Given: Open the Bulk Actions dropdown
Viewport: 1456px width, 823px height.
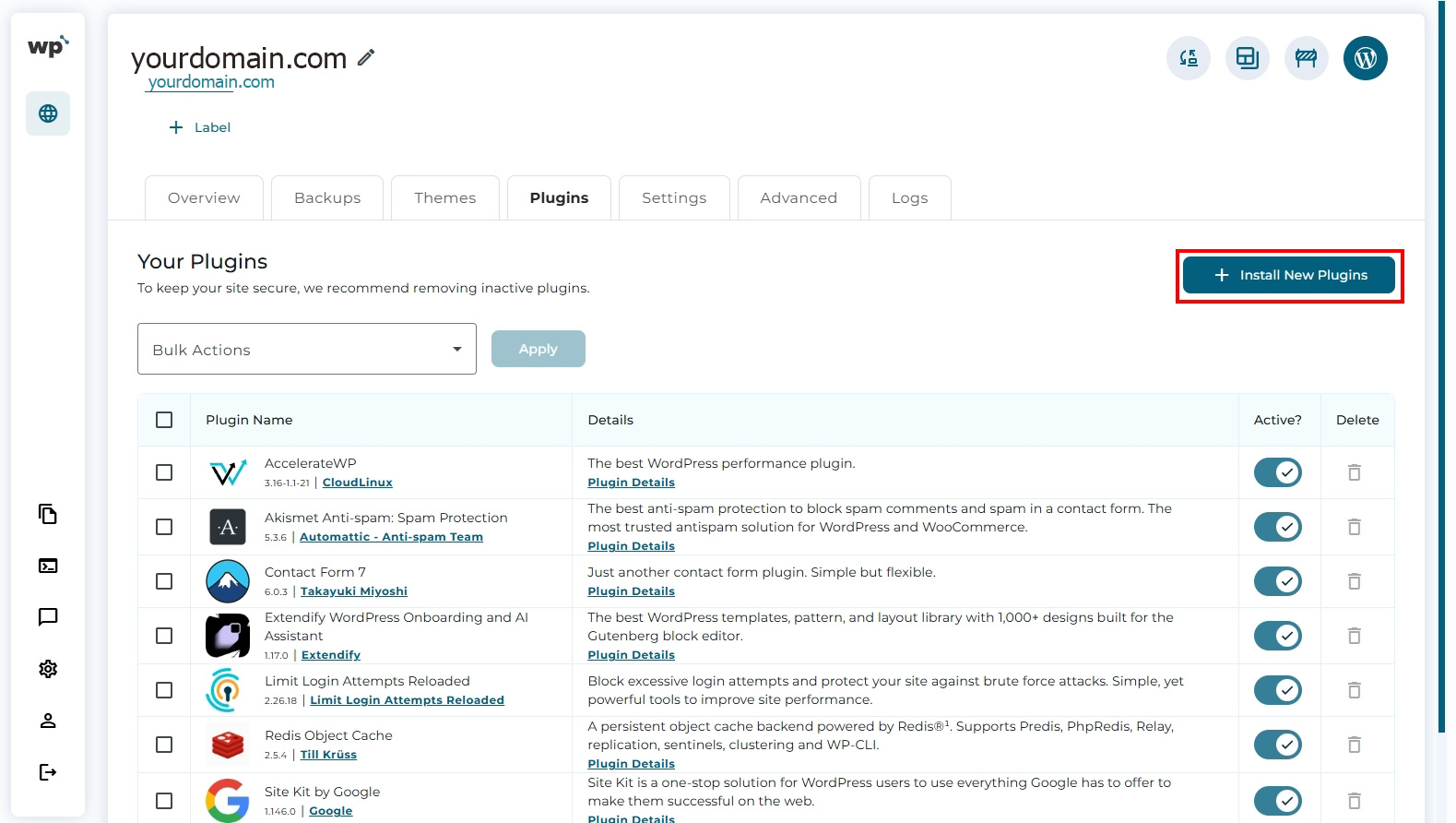Looking at the screenshot, I should (307, 349).
